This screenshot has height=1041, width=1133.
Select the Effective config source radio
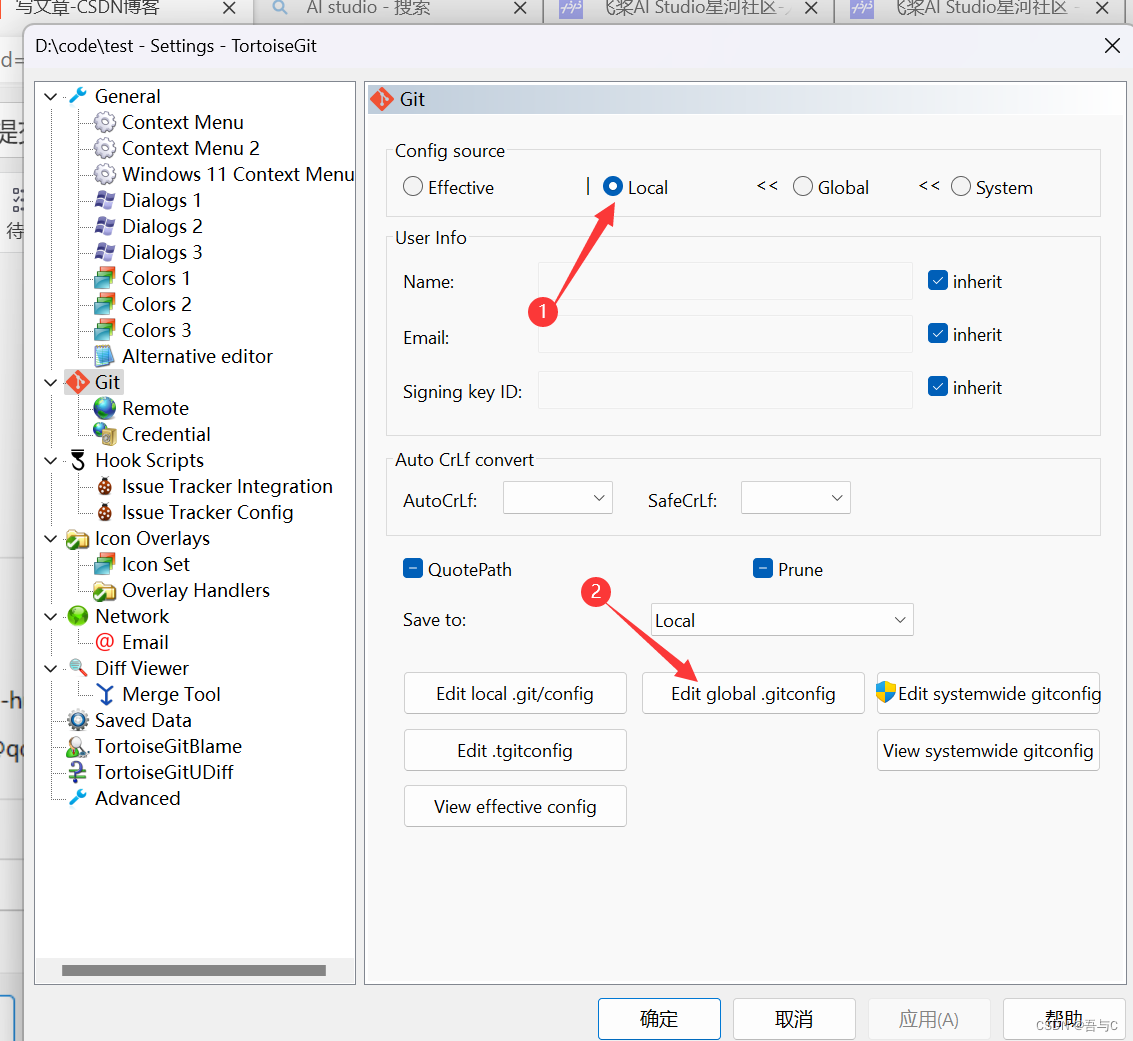[413, 187]
